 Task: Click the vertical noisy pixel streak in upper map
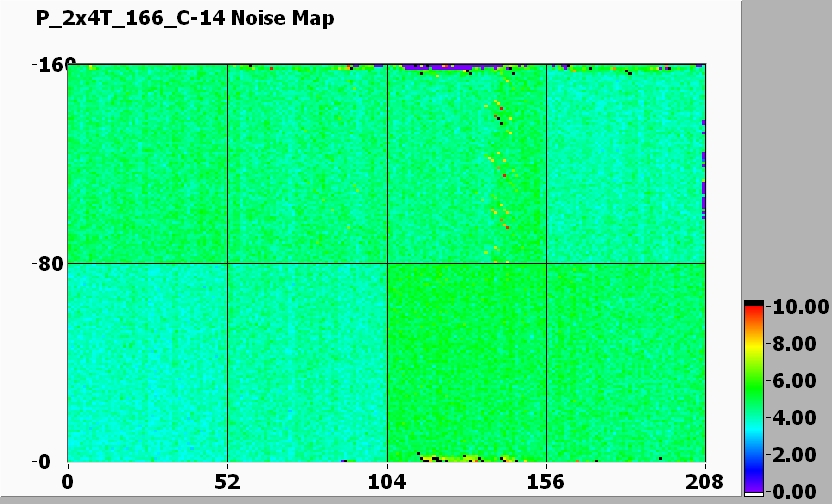(497, 170)
